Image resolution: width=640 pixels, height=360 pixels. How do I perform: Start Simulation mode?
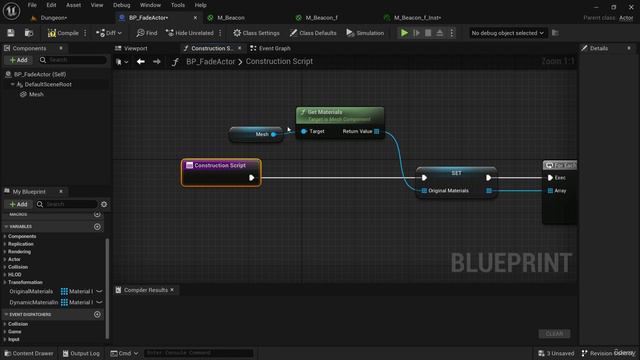pos(365,33)
